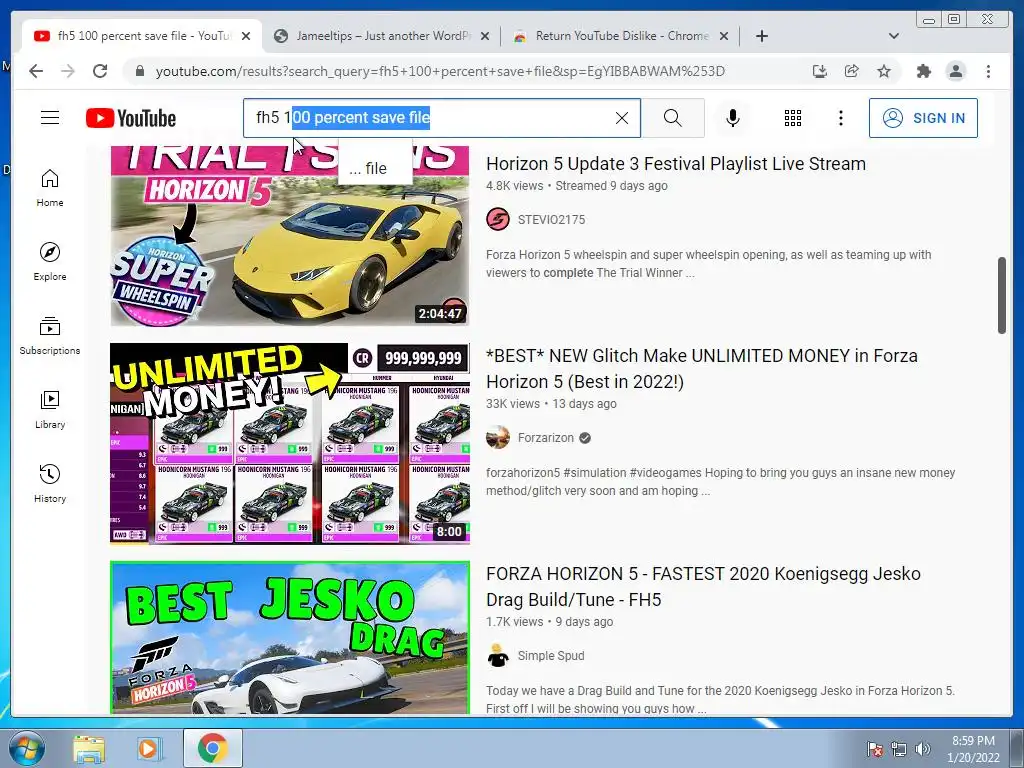Viewport: 1024px width, 768px height.
Task: Open Action Center flag tray icon
Action: [874, 749]
